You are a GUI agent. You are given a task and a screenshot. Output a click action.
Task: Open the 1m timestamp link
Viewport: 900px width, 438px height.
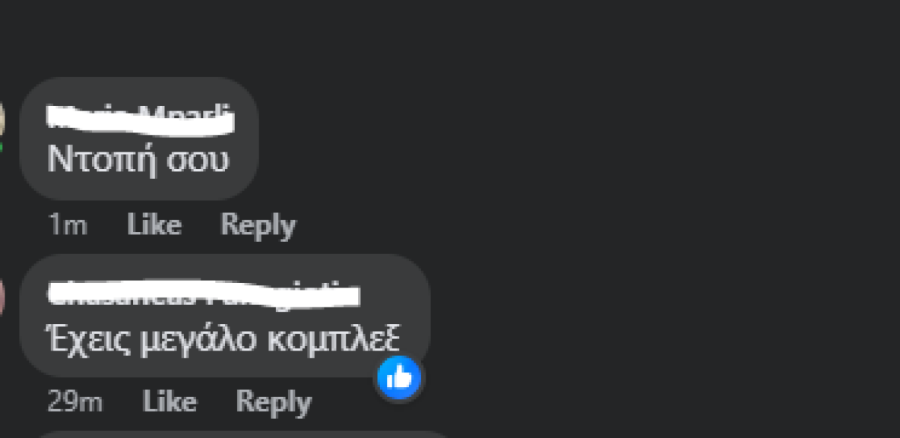click(x=67, y=225)
